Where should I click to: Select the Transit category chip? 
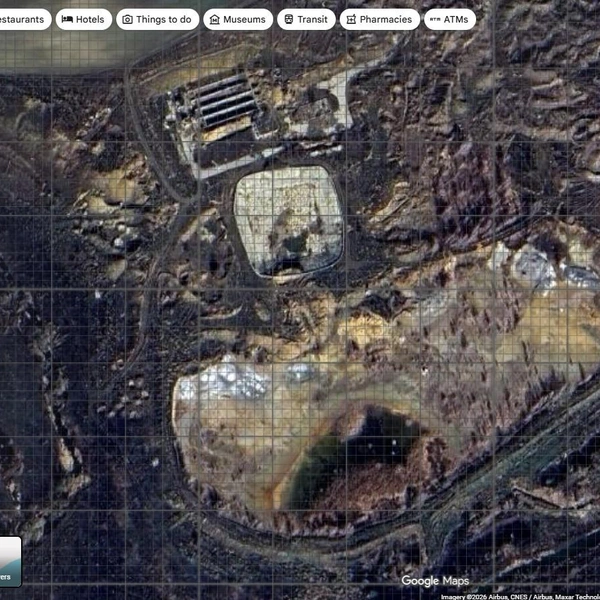(x=306, y=19)
